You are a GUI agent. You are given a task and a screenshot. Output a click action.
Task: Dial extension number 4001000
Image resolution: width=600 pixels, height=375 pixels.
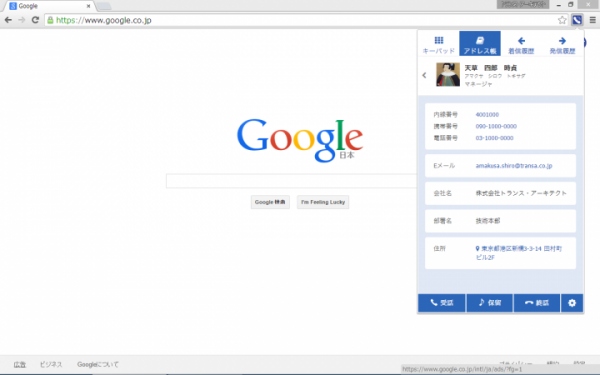[487, 114]
